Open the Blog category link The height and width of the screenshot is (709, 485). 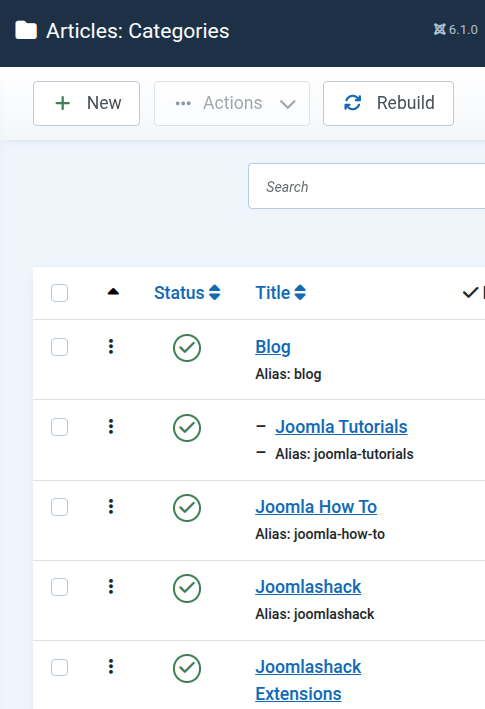pos(273,347)
